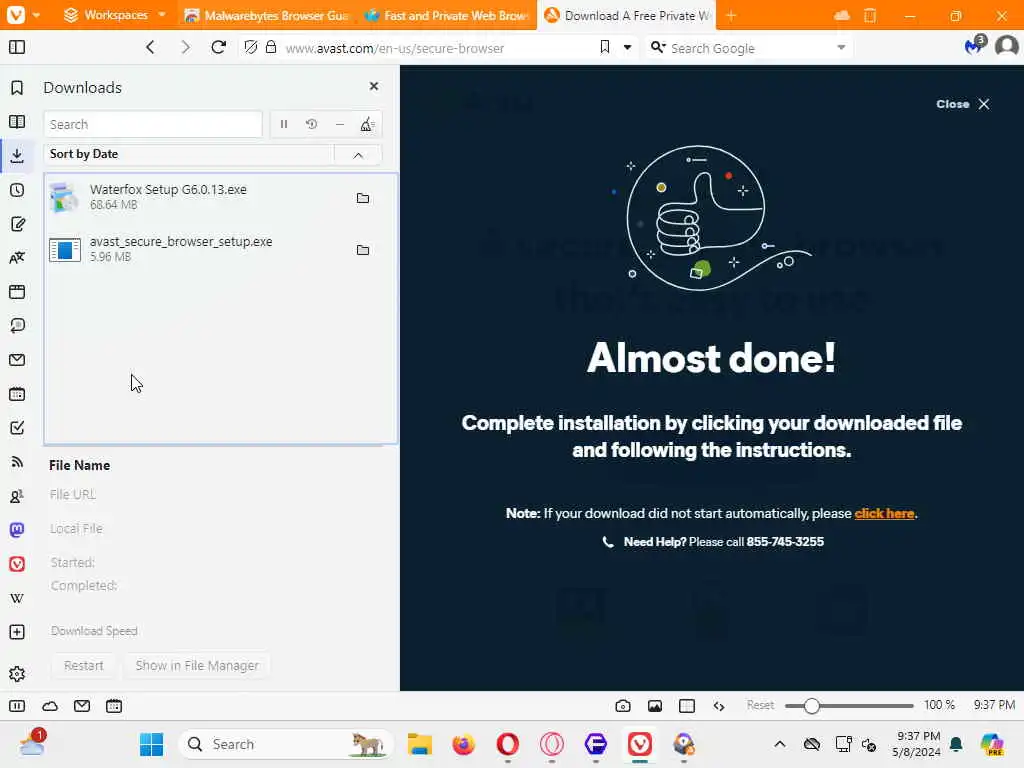
Task: Bookmark this page icon
Action: [605, 47]
